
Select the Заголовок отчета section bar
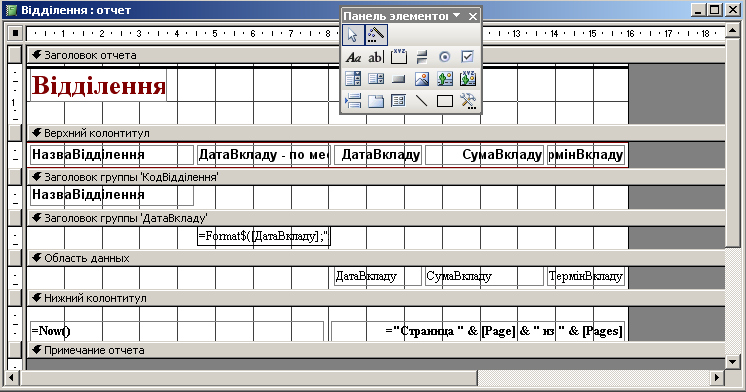376,55
